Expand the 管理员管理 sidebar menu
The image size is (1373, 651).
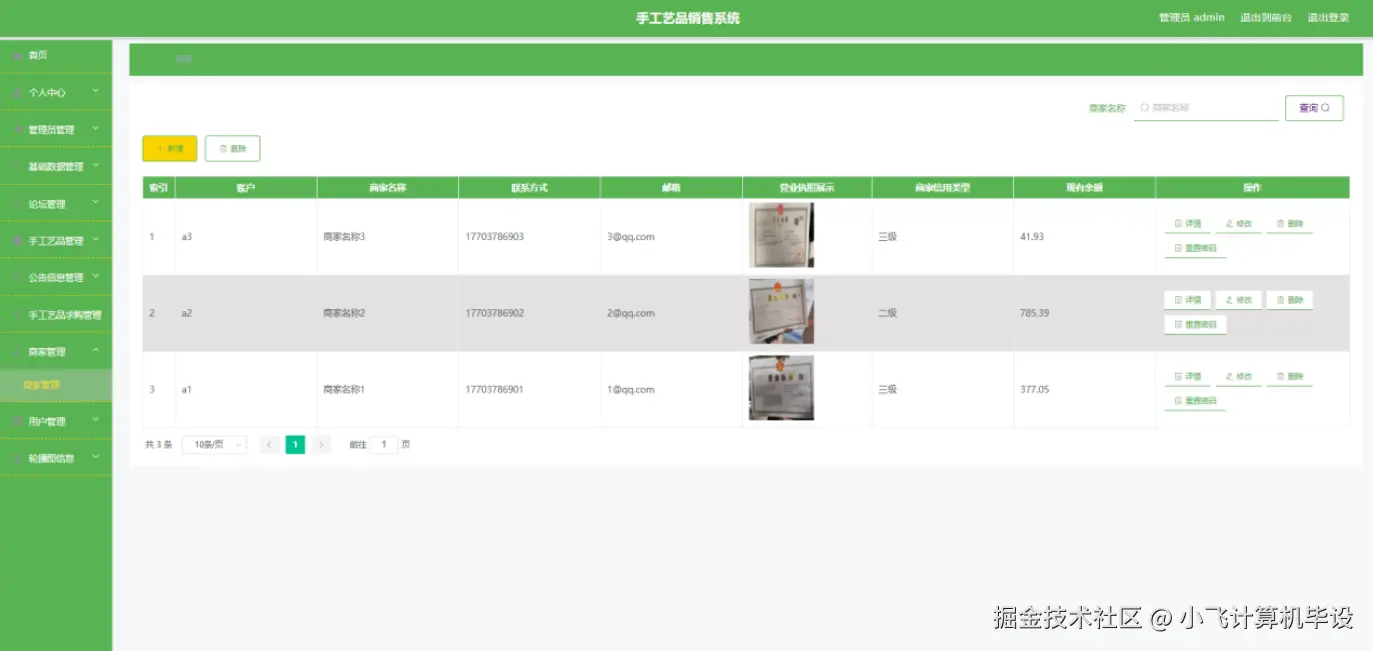(56, 129)
